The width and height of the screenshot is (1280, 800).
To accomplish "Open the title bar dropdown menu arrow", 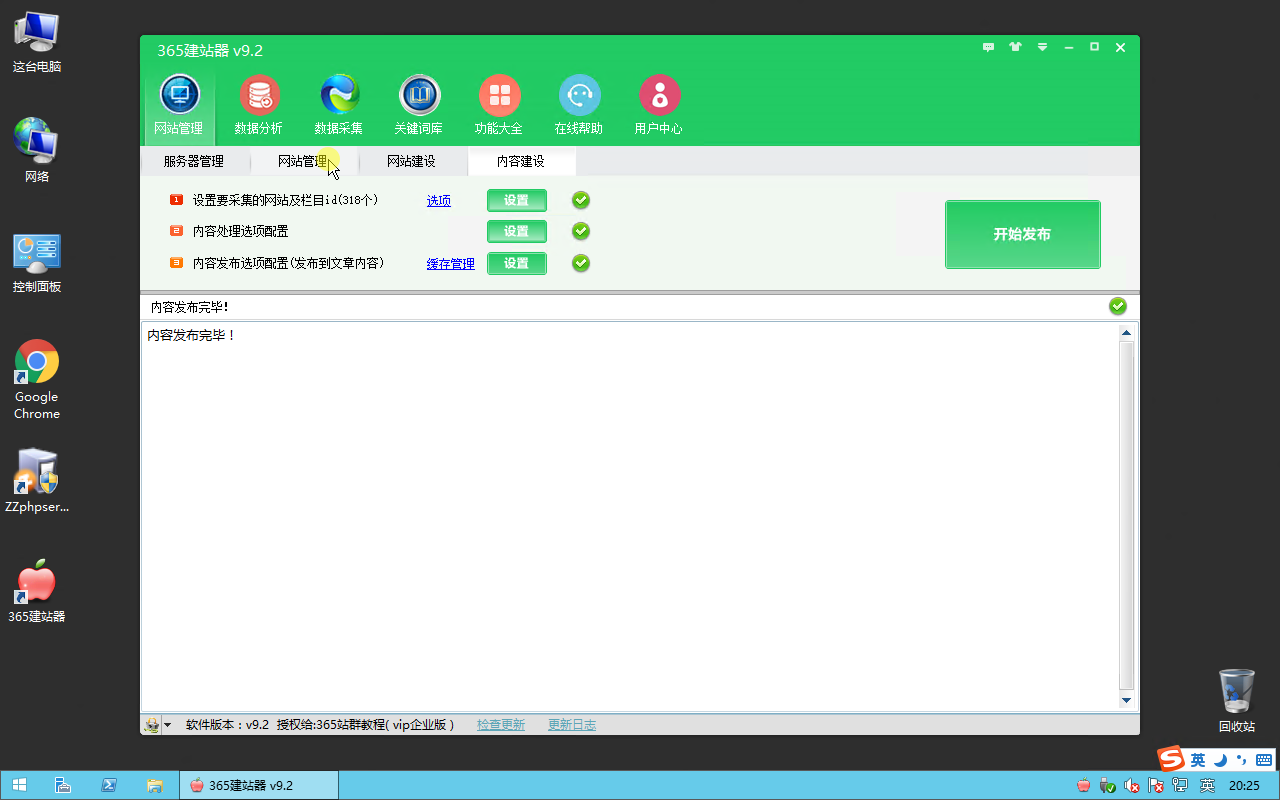I will pyautogui.click(x=1042, y=47).
